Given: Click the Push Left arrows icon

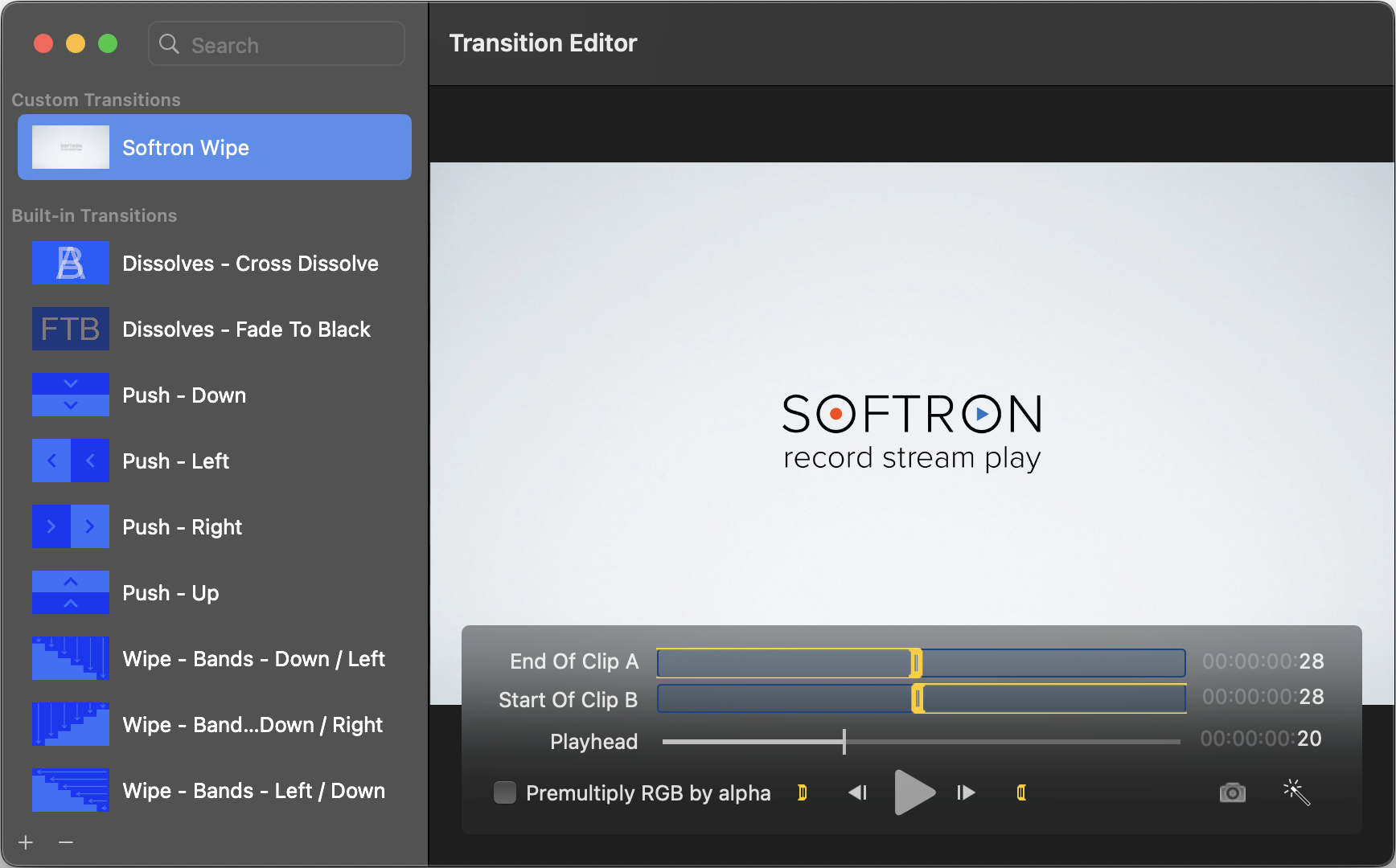Looking at the screenshot, I should (x=71, y=461).
